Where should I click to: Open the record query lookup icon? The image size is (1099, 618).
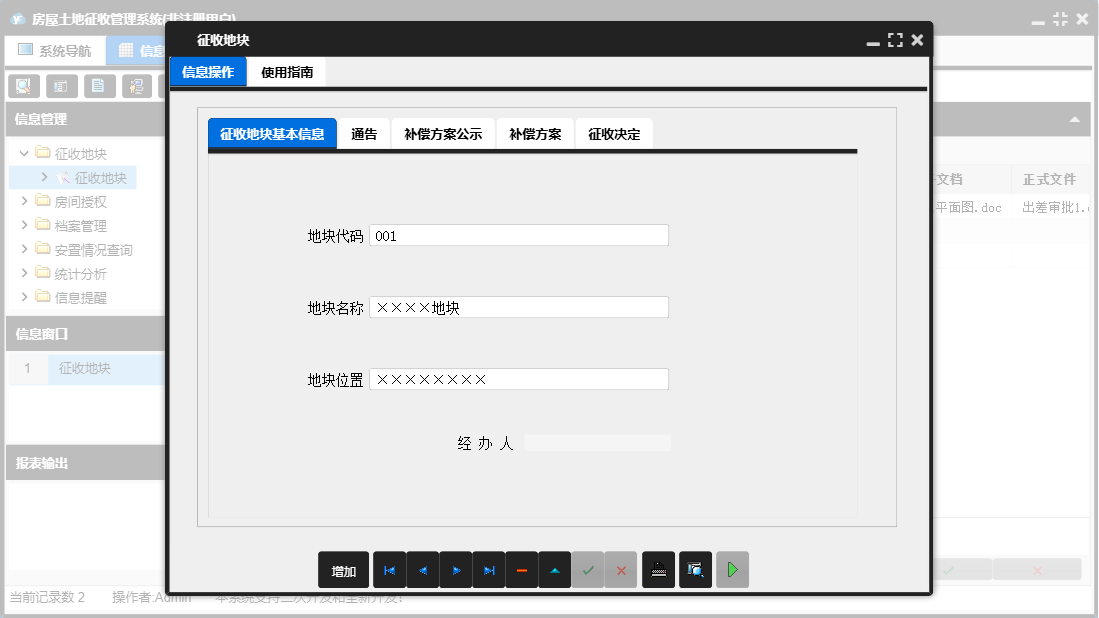(695, 569)
